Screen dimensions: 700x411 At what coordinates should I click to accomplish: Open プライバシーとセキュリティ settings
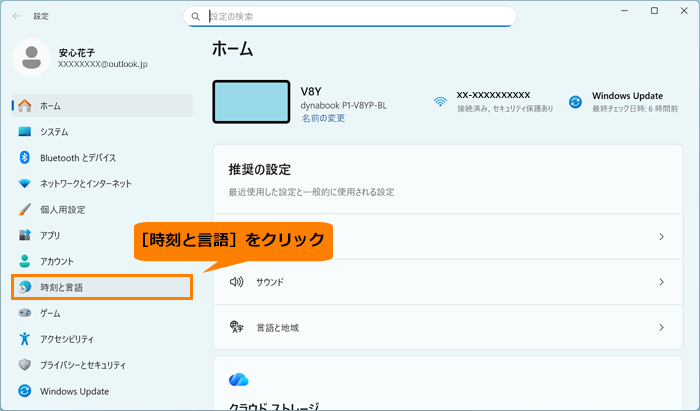(x=102, y=365)
